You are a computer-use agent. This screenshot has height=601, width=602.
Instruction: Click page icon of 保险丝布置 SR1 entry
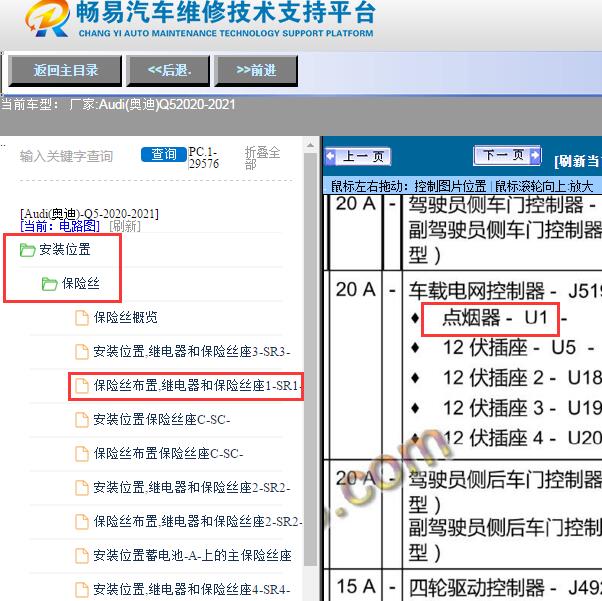tap(81, 386)
